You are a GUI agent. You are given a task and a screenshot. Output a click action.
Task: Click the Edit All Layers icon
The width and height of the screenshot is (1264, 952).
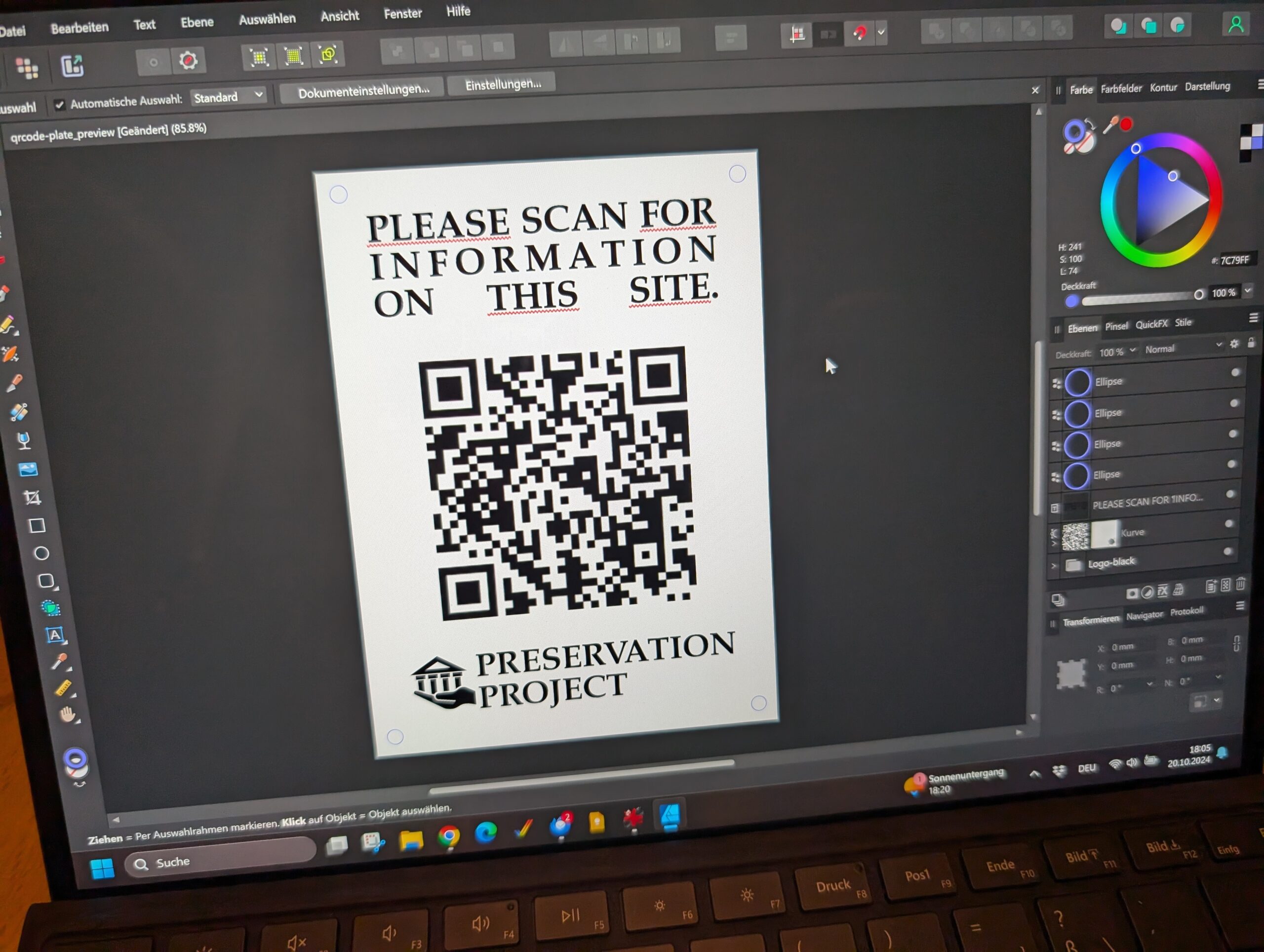point(1058,599)
